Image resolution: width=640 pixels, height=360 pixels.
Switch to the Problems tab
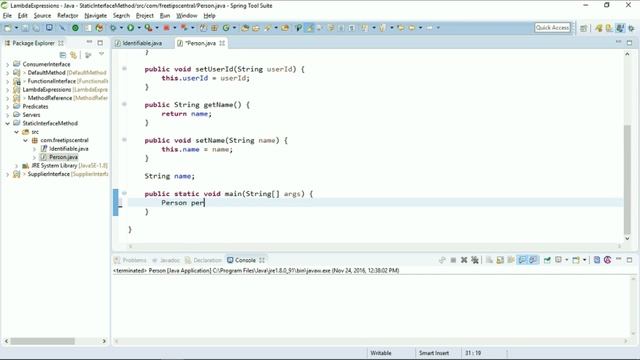(130, 260)
